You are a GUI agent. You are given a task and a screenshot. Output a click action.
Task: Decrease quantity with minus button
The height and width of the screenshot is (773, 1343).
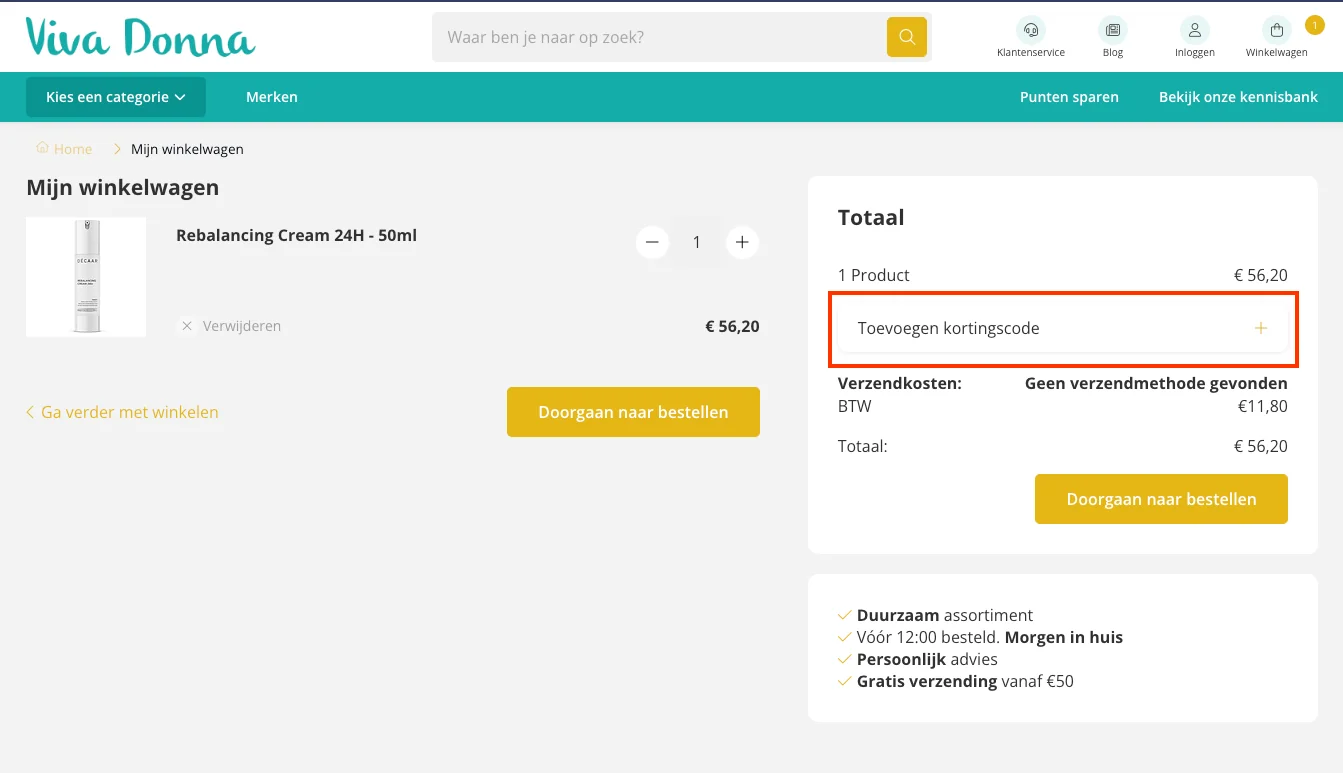click(x=652, y=242)
